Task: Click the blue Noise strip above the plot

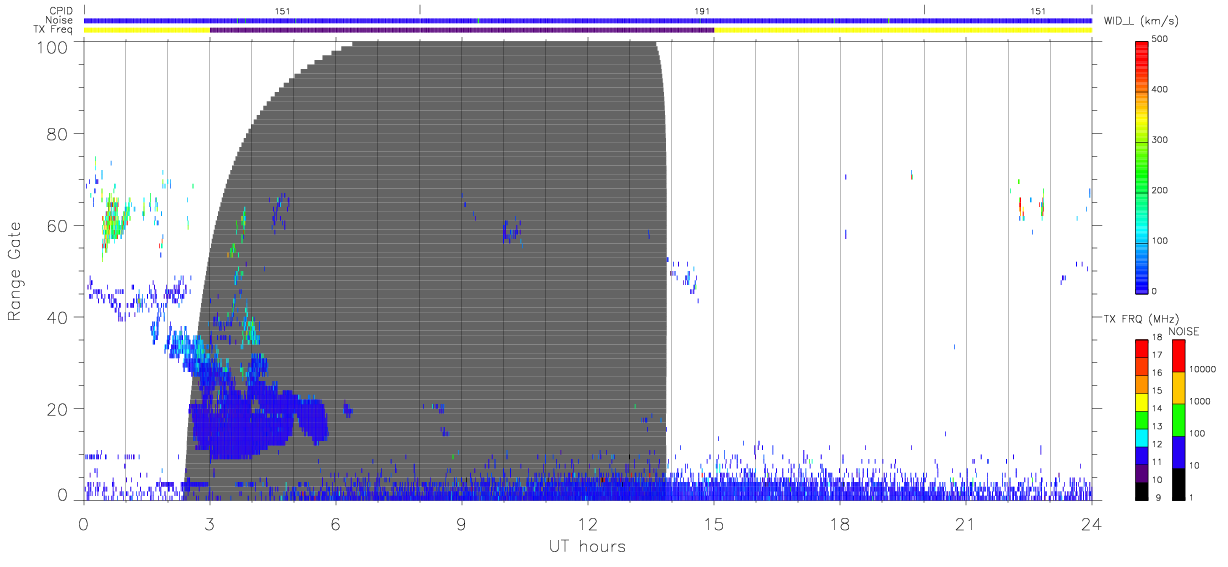Action: point(588,20)
